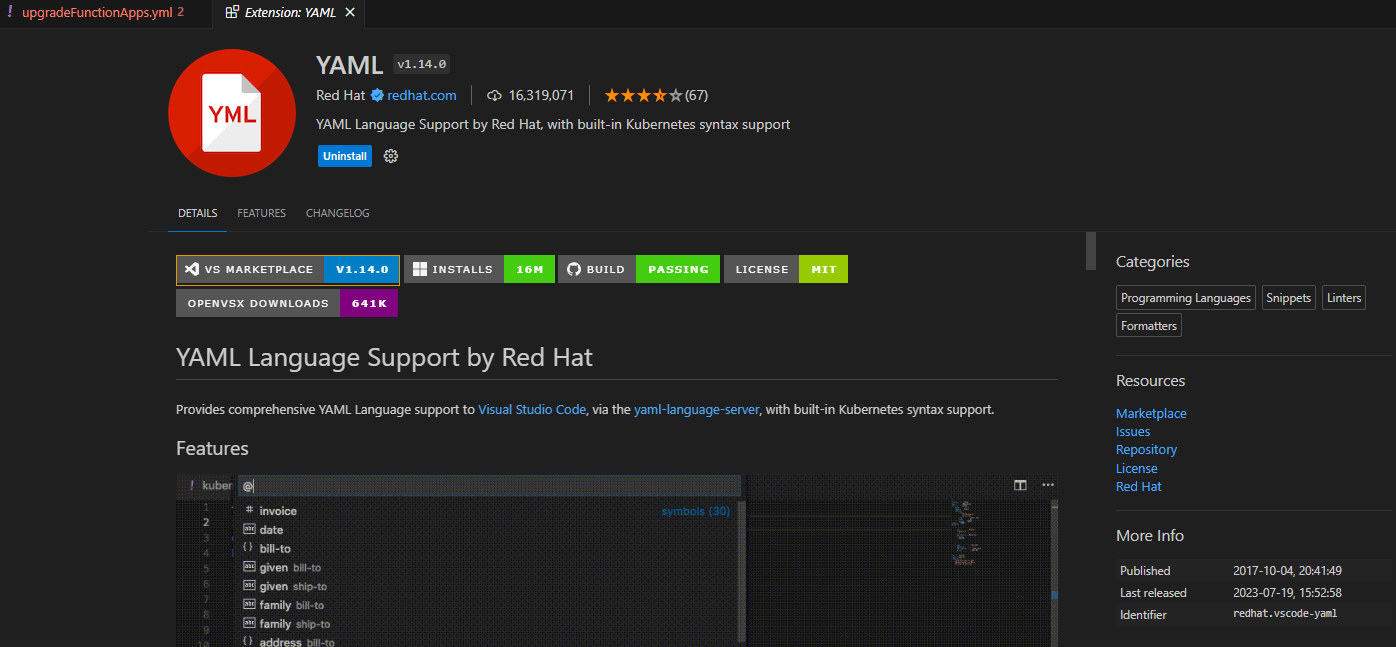Image resolution: width=1396 pixels, height=647 pixels.
Task: Click the Installs 16M badge
Action: [479, 270]
